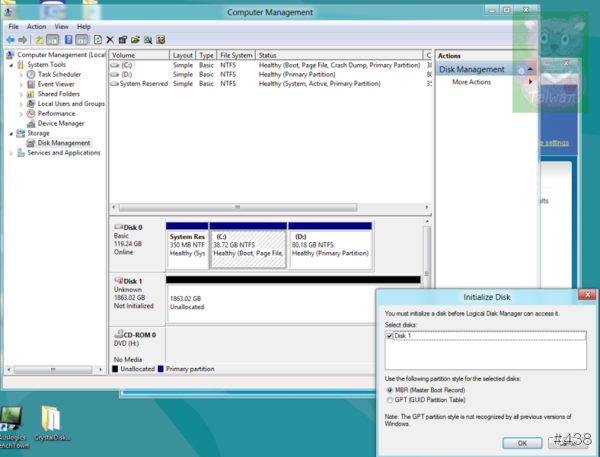Viewport: 600px width, 457px height.
Task: Open the Device Manager tree node
Action: point(61,123)
